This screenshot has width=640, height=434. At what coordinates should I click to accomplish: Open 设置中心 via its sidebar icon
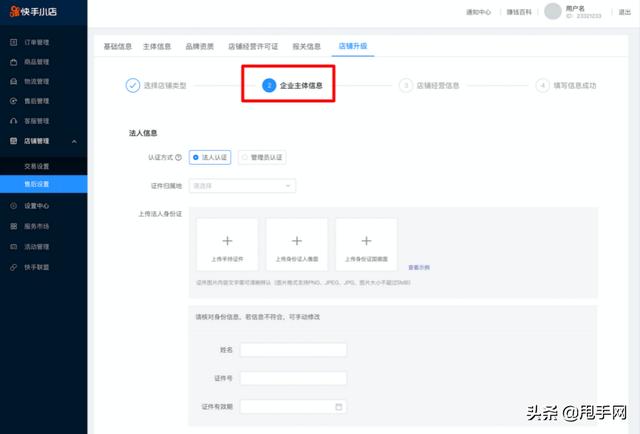[x=13, y=206]
